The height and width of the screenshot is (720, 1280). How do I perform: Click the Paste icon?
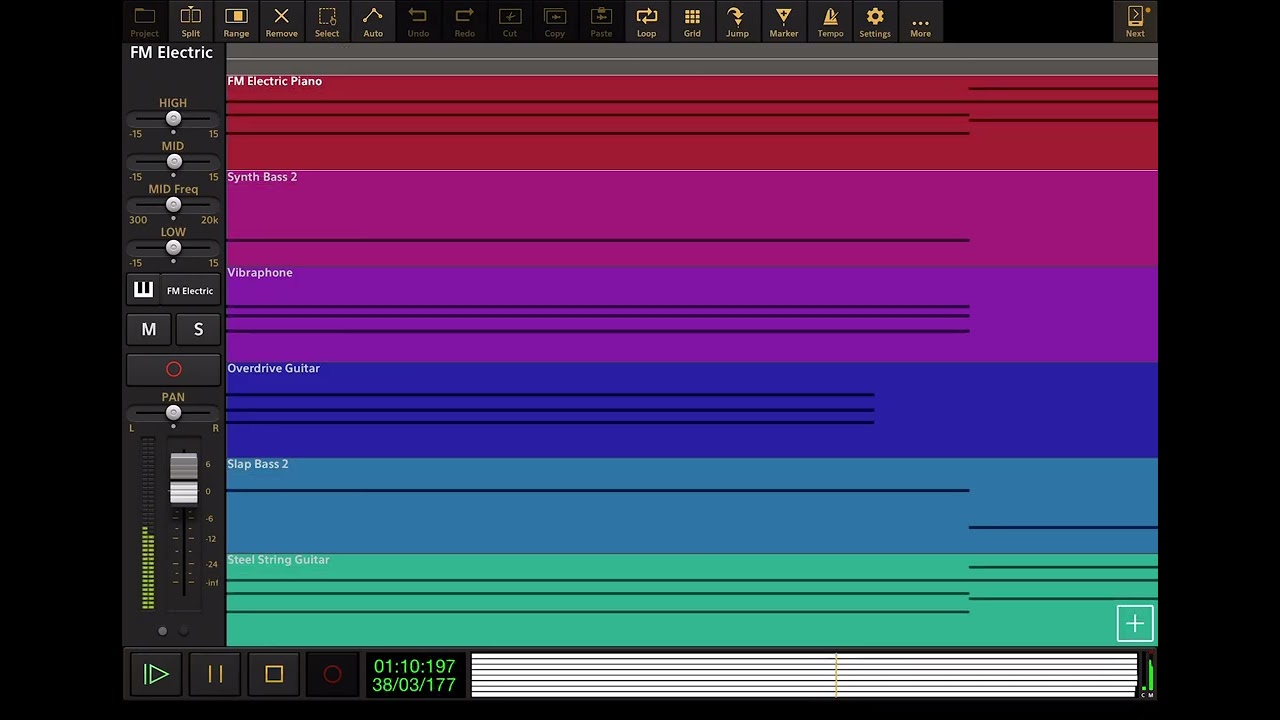click(x=601, y=21)
